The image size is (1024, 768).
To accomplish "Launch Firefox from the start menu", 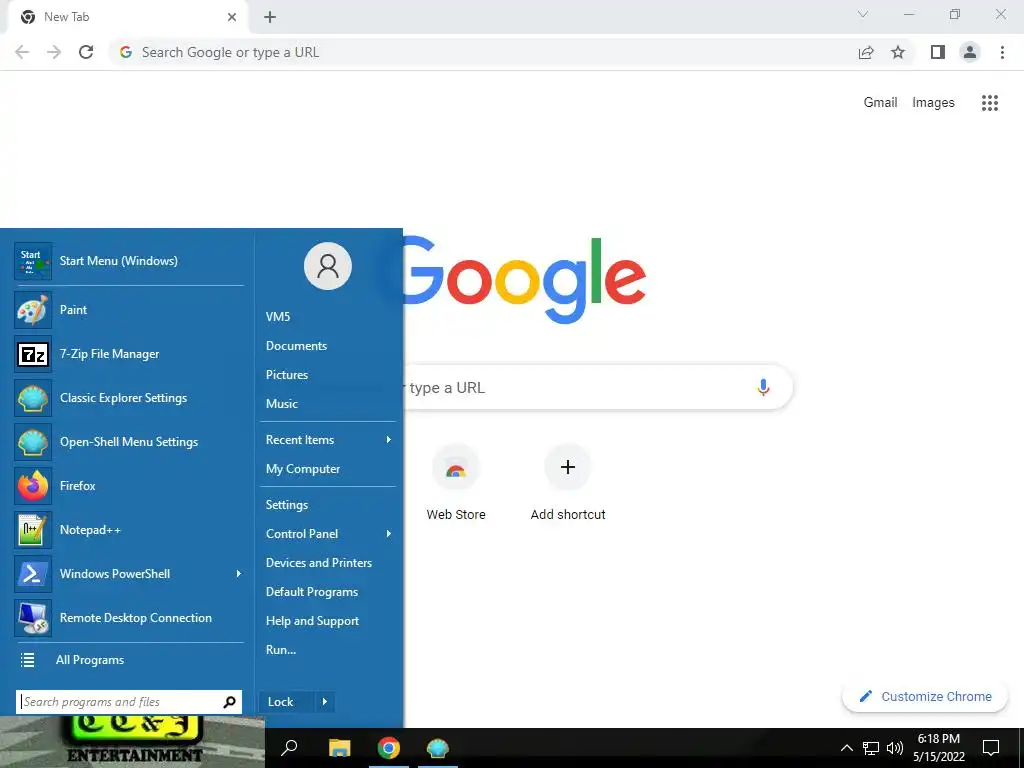I will tap(129, 486).
